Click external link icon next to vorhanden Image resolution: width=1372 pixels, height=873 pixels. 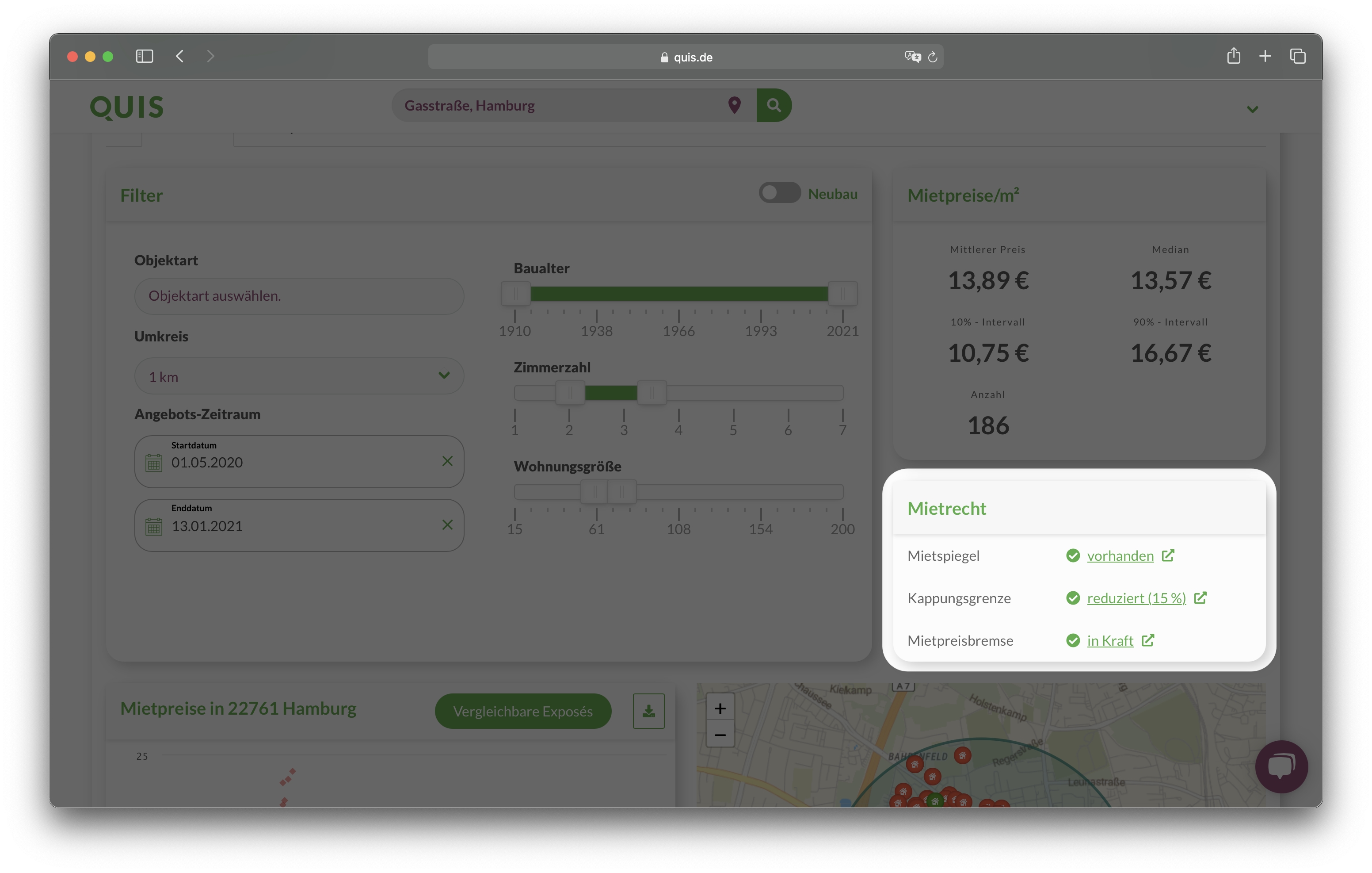pos(1167,555)
